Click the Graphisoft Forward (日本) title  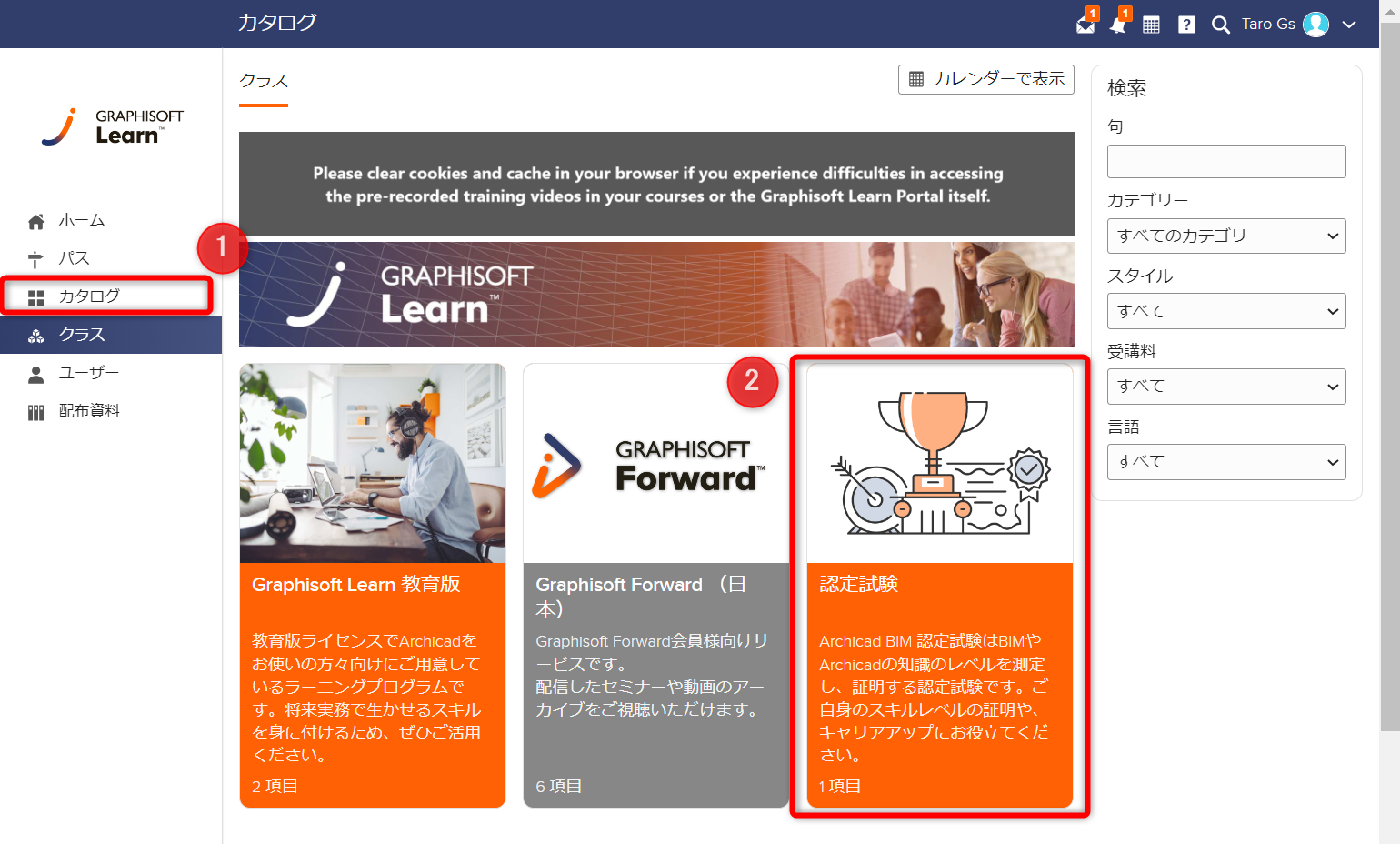point(641,596)
